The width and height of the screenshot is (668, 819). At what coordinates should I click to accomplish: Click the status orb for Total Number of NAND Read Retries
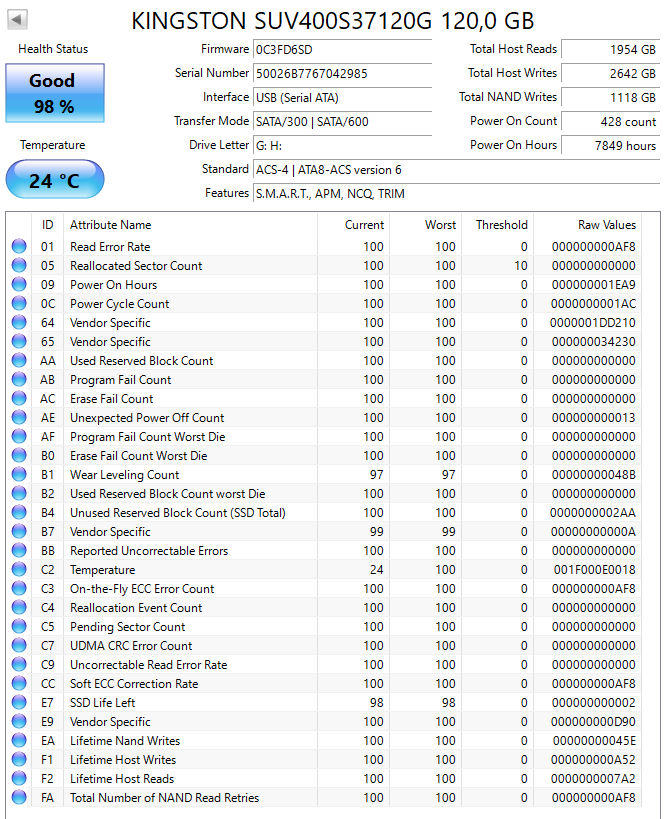coord(19,798)
